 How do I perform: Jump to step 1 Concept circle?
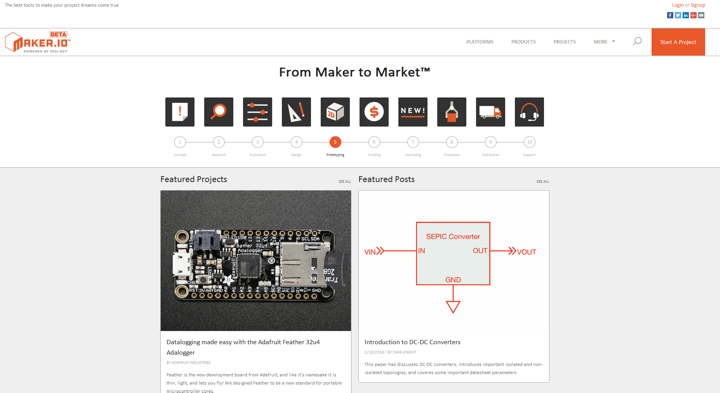(x=180, y=142)
